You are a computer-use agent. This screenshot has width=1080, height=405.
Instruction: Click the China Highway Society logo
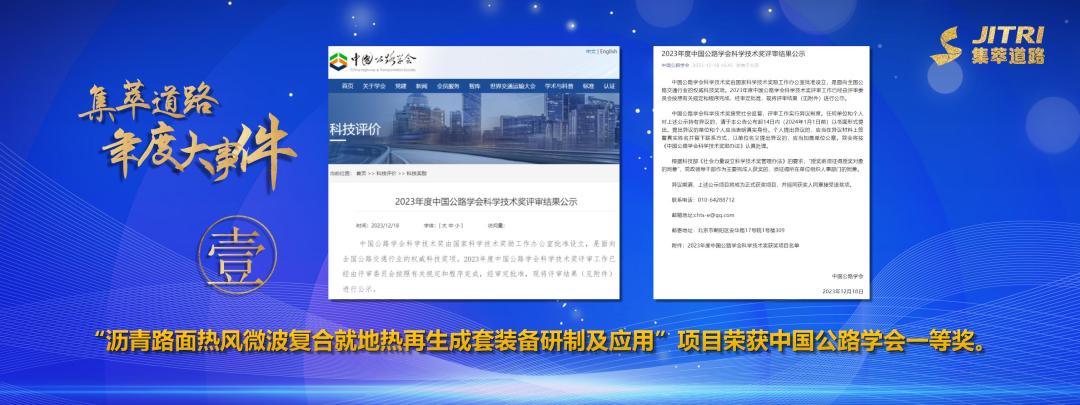point(373,61)
